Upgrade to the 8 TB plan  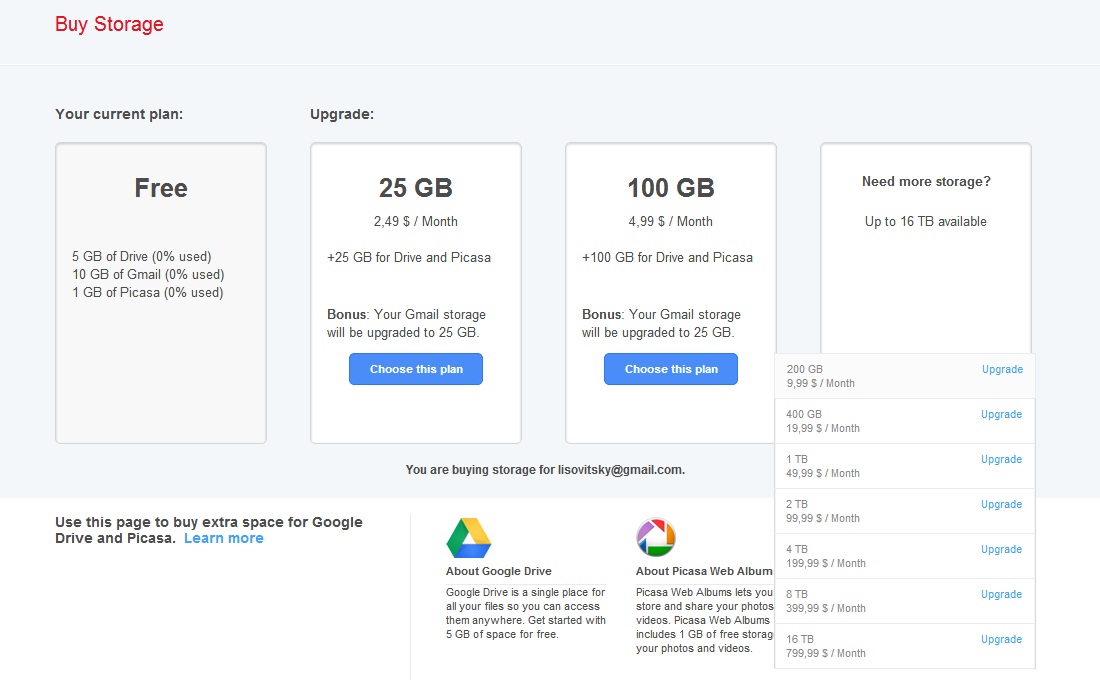click(1001, 594)
